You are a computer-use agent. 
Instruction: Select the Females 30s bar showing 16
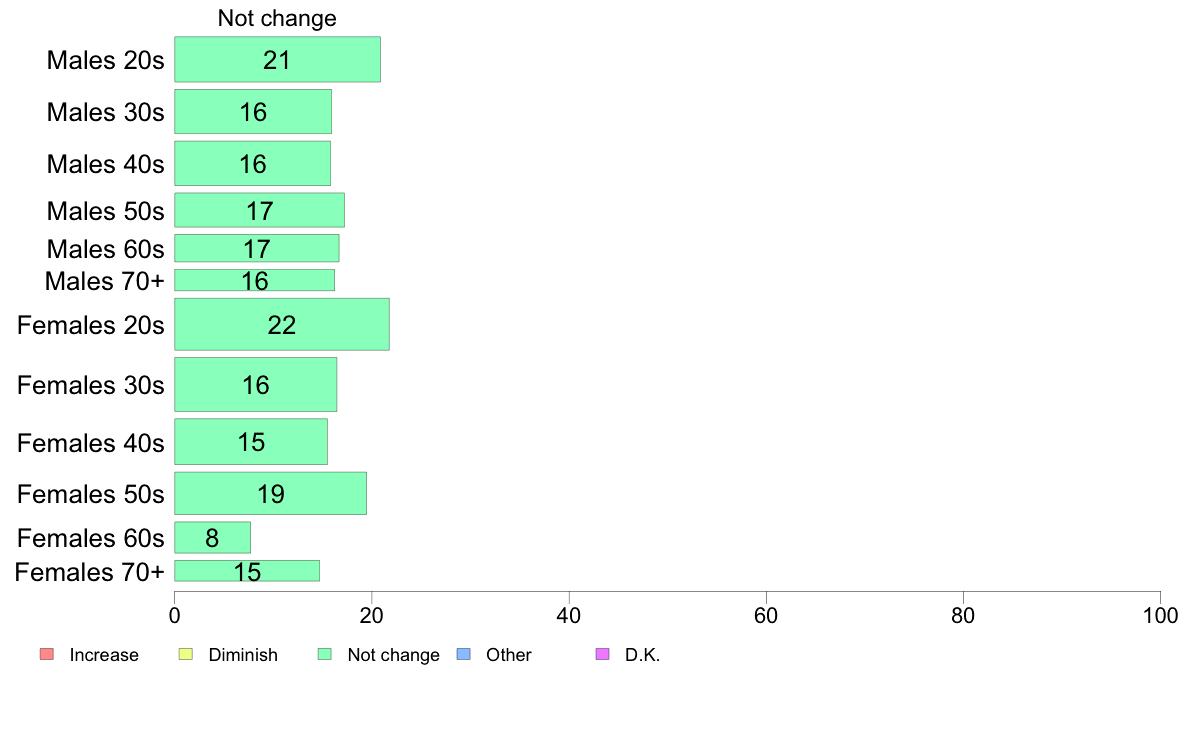click(255, 384)
